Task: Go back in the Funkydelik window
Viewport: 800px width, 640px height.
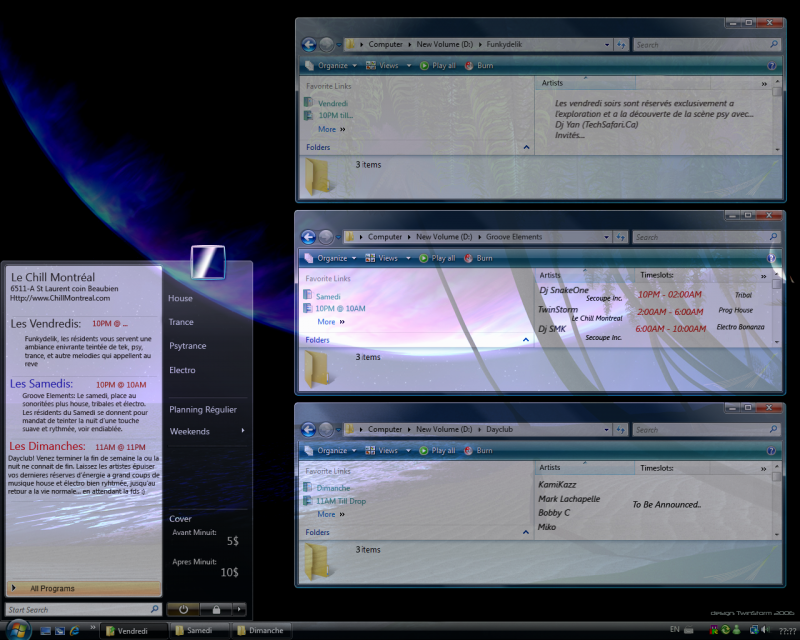Action: 309,44
